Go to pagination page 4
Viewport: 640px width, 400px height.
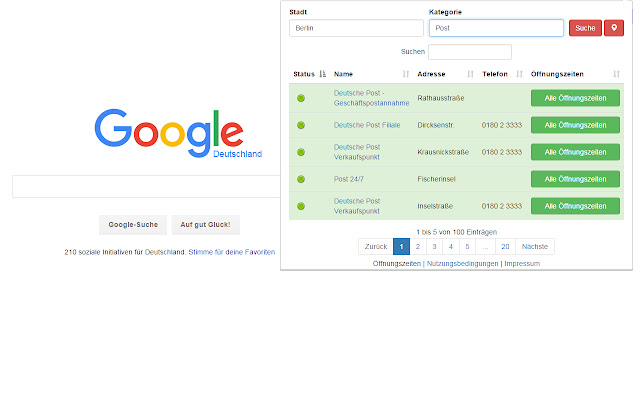[451, 247]
